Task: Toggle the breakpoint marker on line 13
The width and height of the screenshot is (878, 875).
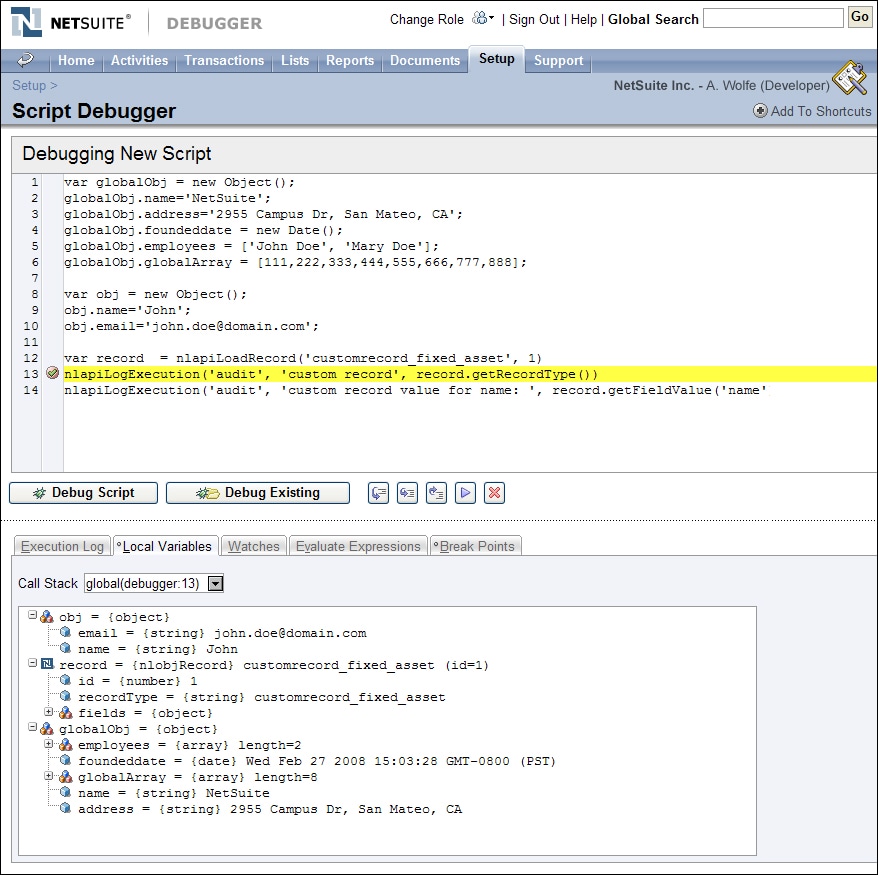Action: (52, 373)
